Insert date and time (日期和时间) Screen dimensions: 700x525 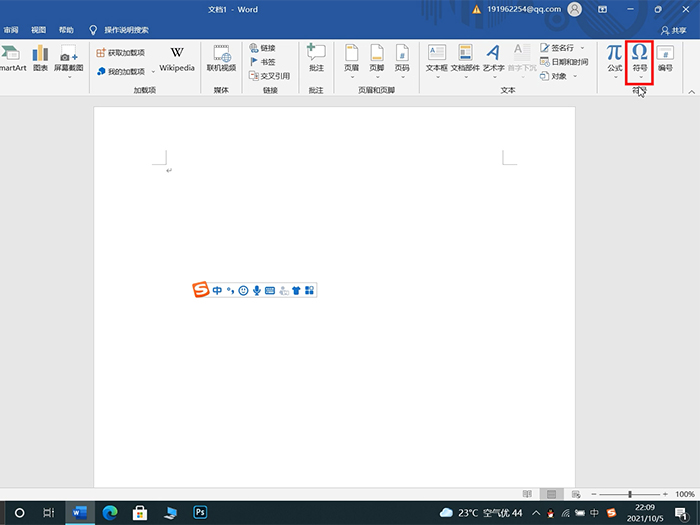pyautogui.click(x=564, y=62)
